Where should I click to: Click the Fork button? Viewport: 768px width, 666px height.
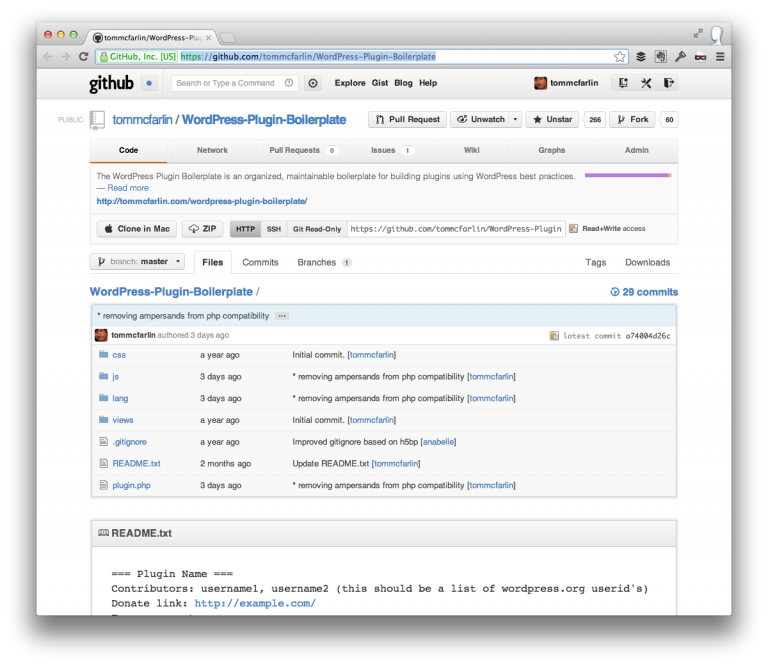[632, 119]
